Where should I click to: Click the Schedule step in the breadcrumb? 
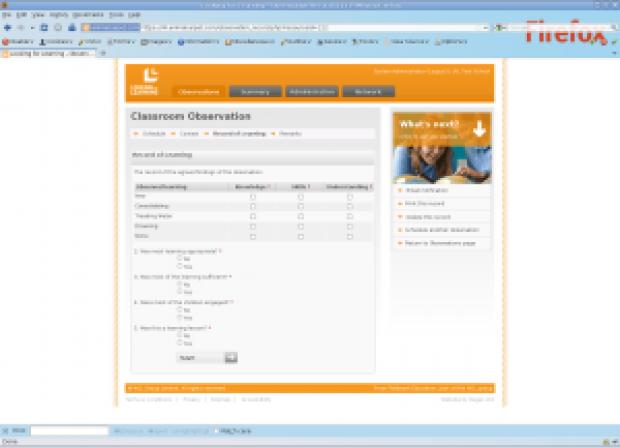[x=154, y=134]
